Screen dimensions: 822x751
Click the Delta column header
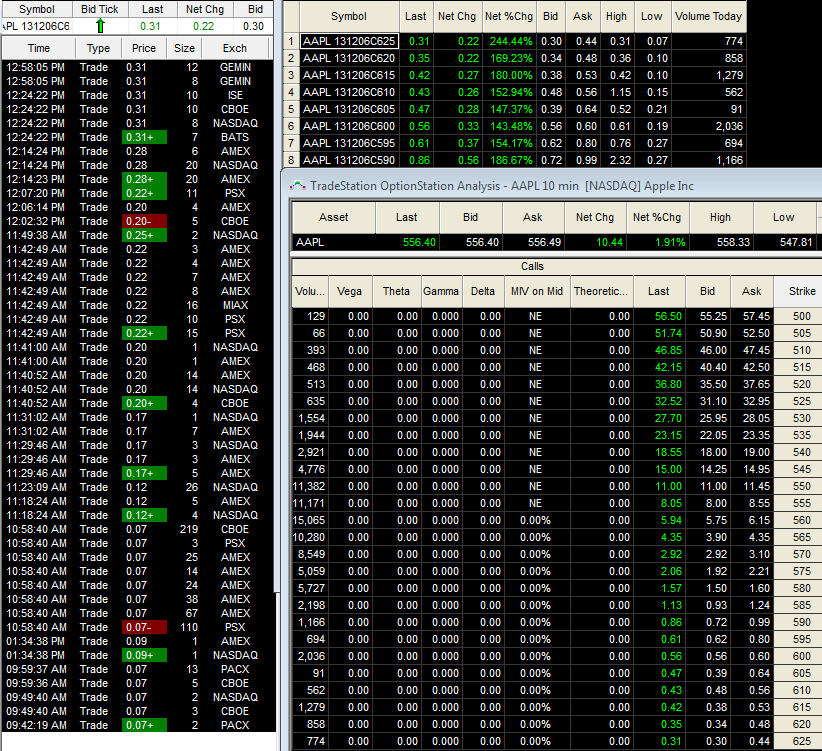click(482, 291)
